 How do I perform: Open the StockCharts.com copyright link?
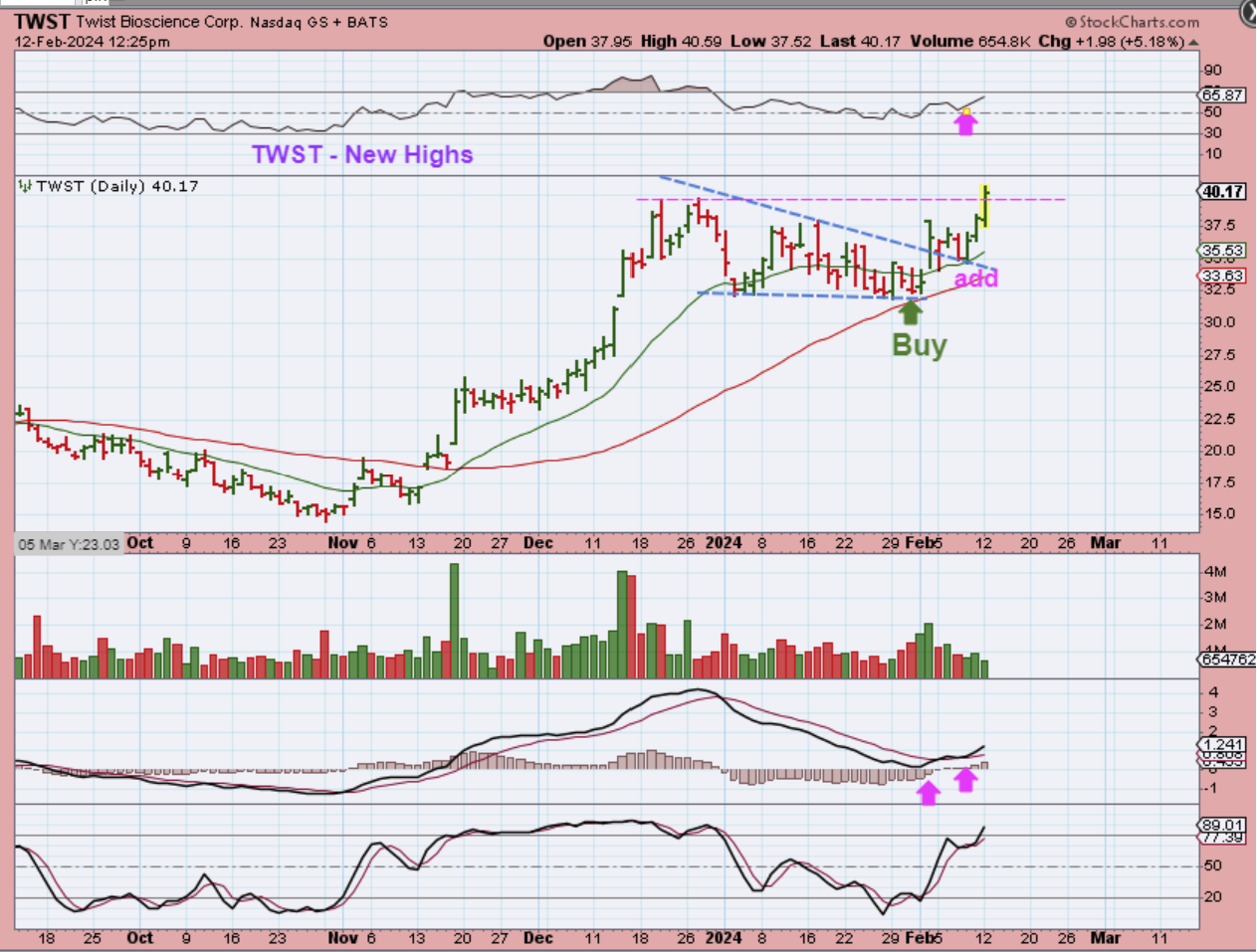tap(1133, 22)
